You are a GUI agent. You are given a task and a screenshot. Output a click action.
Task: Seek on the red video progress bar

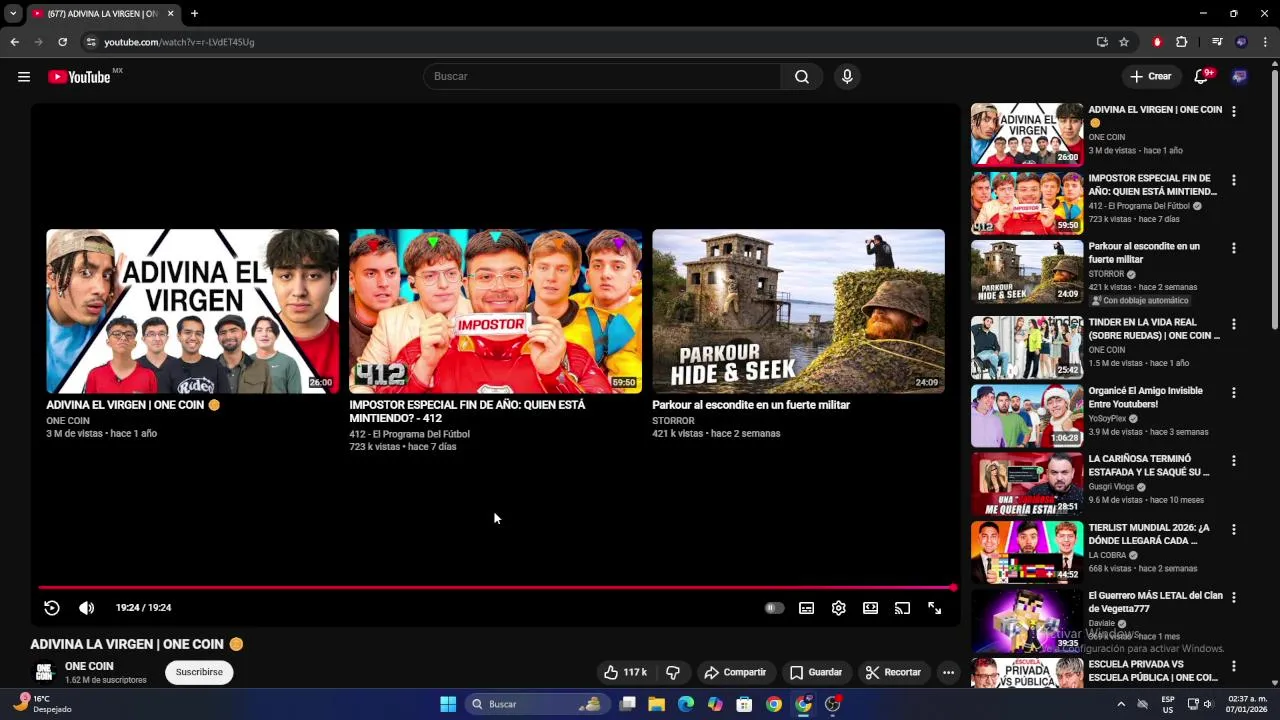click(x=497, y=587)
